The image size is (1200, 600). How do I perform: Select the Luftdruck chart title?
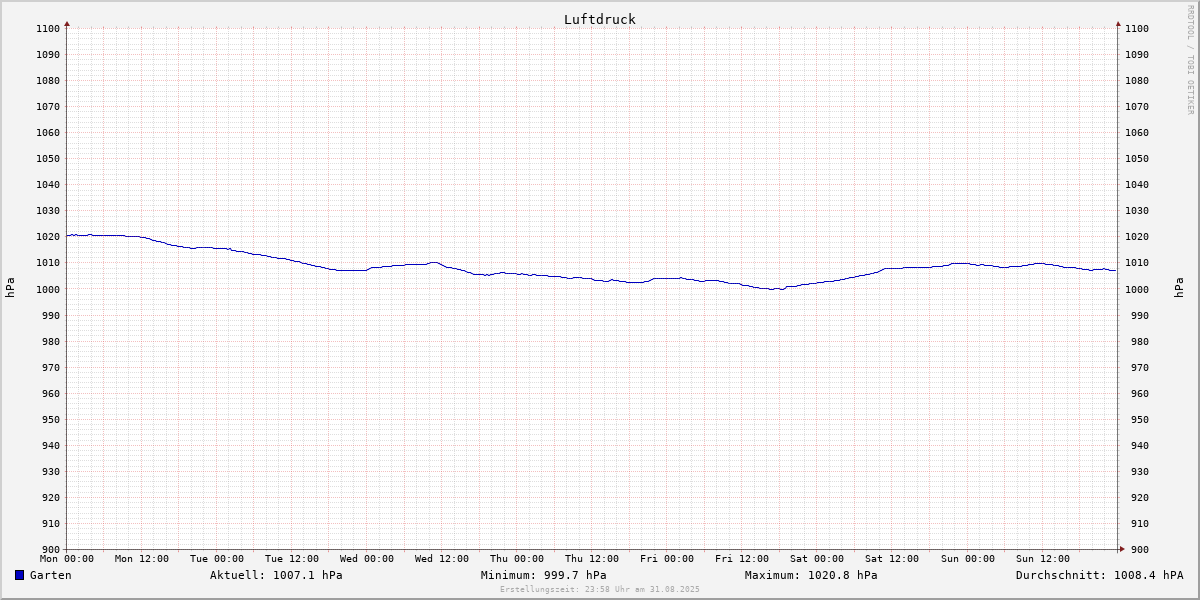tap(599, 19)
